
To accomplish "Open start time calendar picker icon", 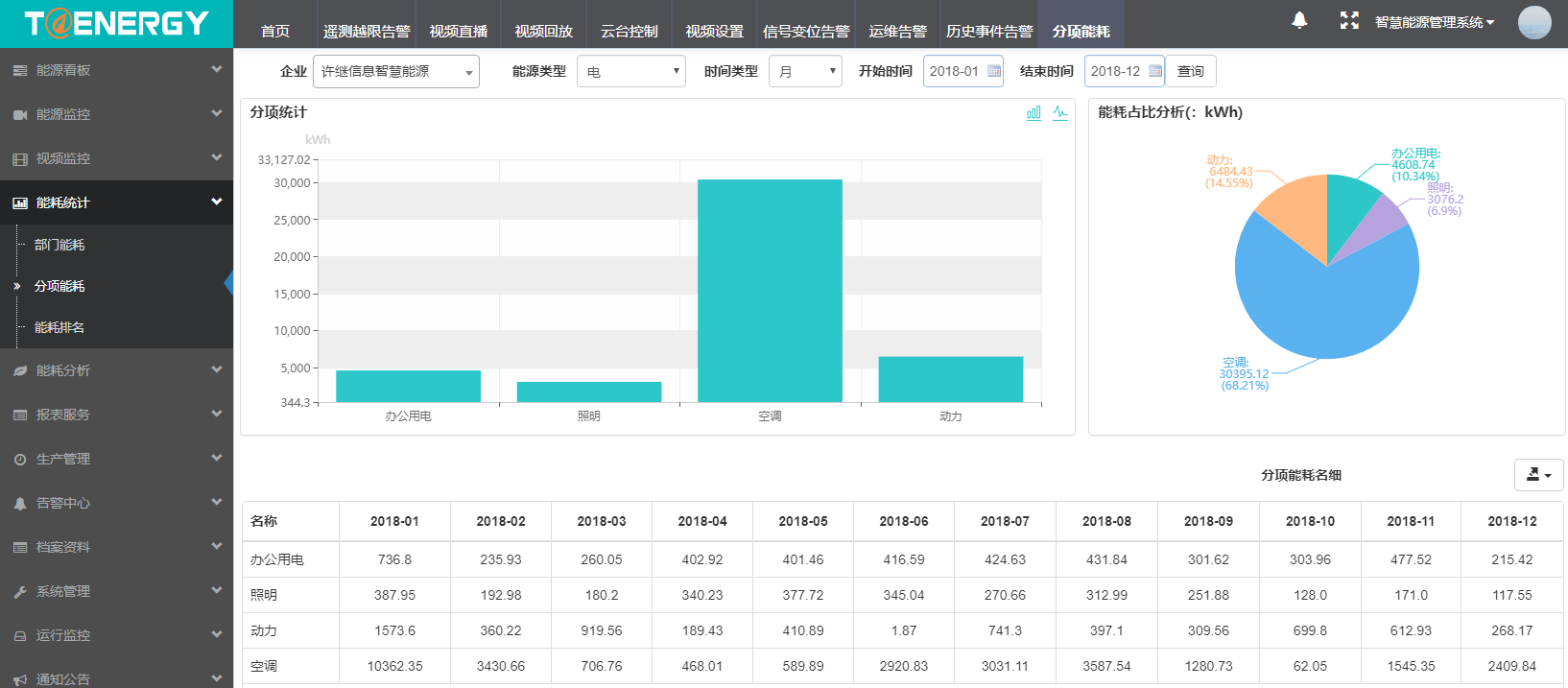I will (993, 71).
